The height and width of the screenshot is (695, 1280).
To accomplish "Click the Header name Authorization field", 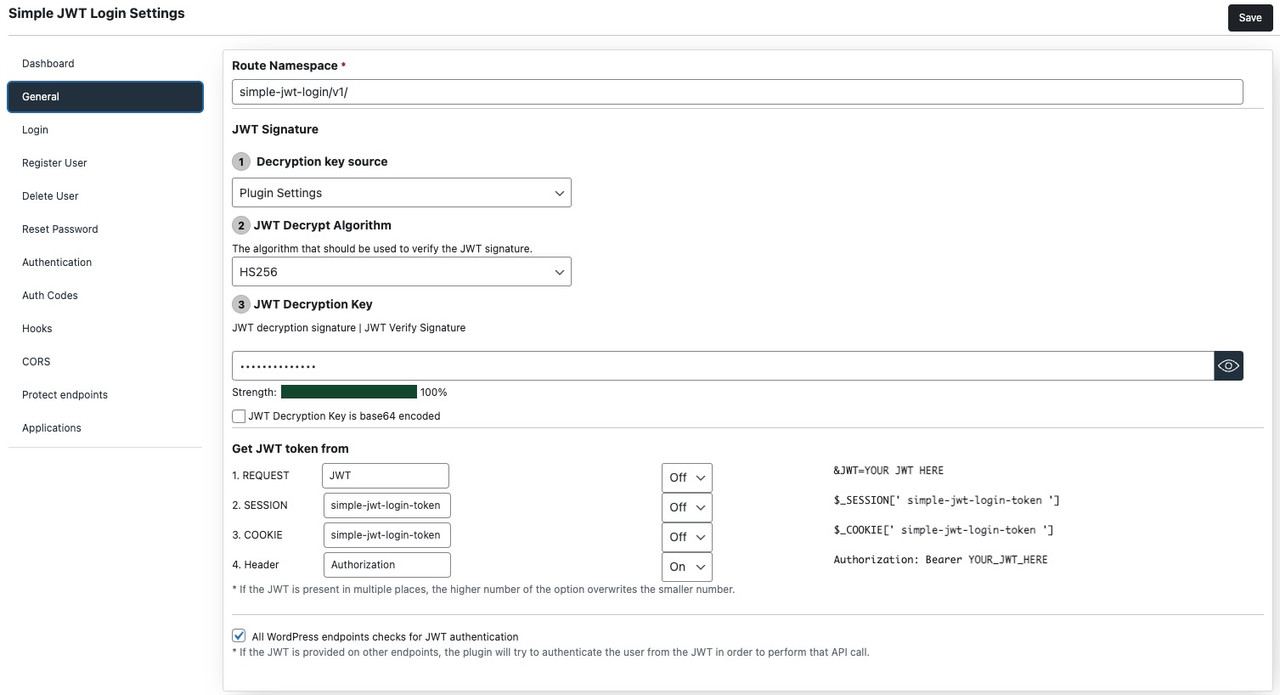I will (387, 565).
